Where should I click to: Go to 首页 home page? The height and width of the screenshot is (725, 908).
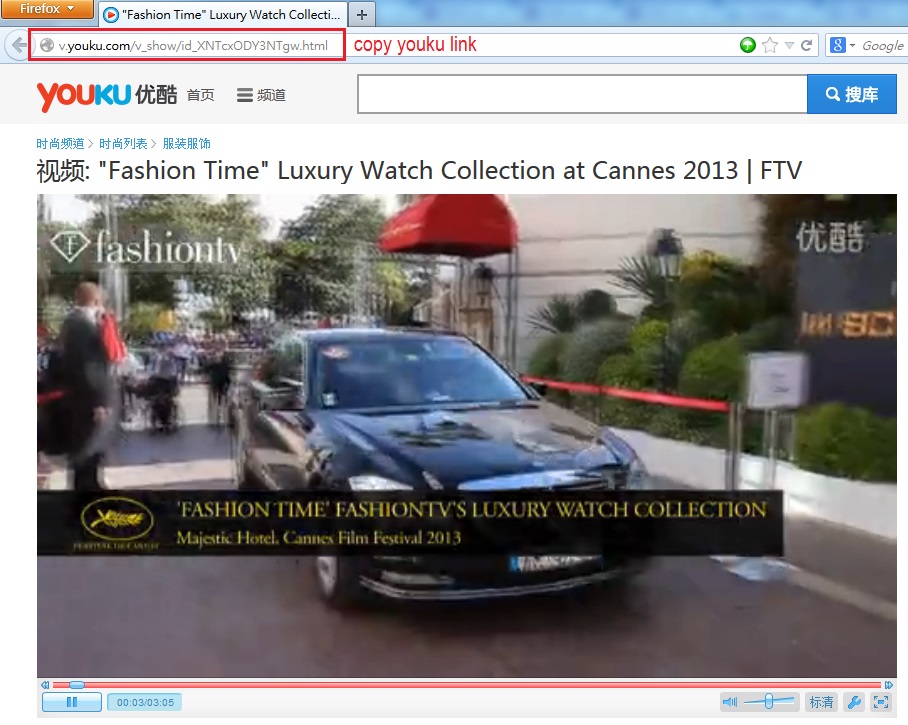[x=200, y=95]
